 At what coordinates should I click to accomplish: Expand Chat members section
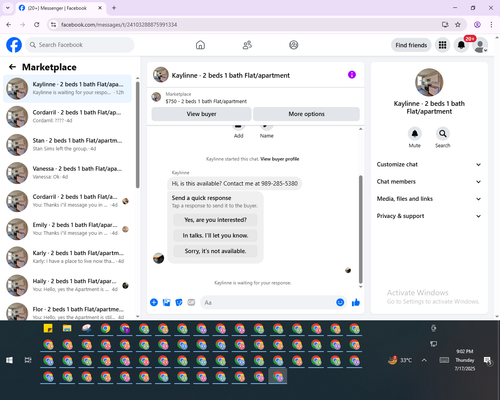(x=429, y=182)
